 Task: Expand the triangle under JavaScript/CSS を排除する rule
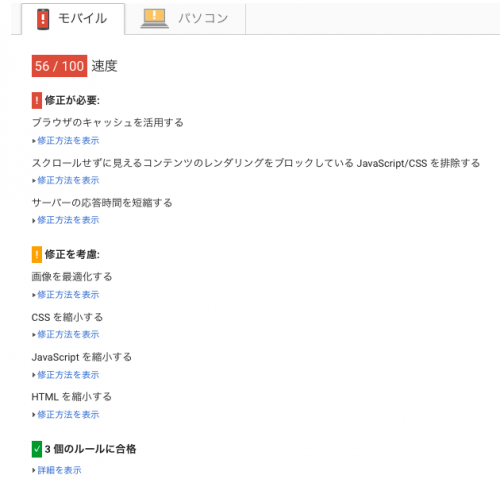pos(34,181)
